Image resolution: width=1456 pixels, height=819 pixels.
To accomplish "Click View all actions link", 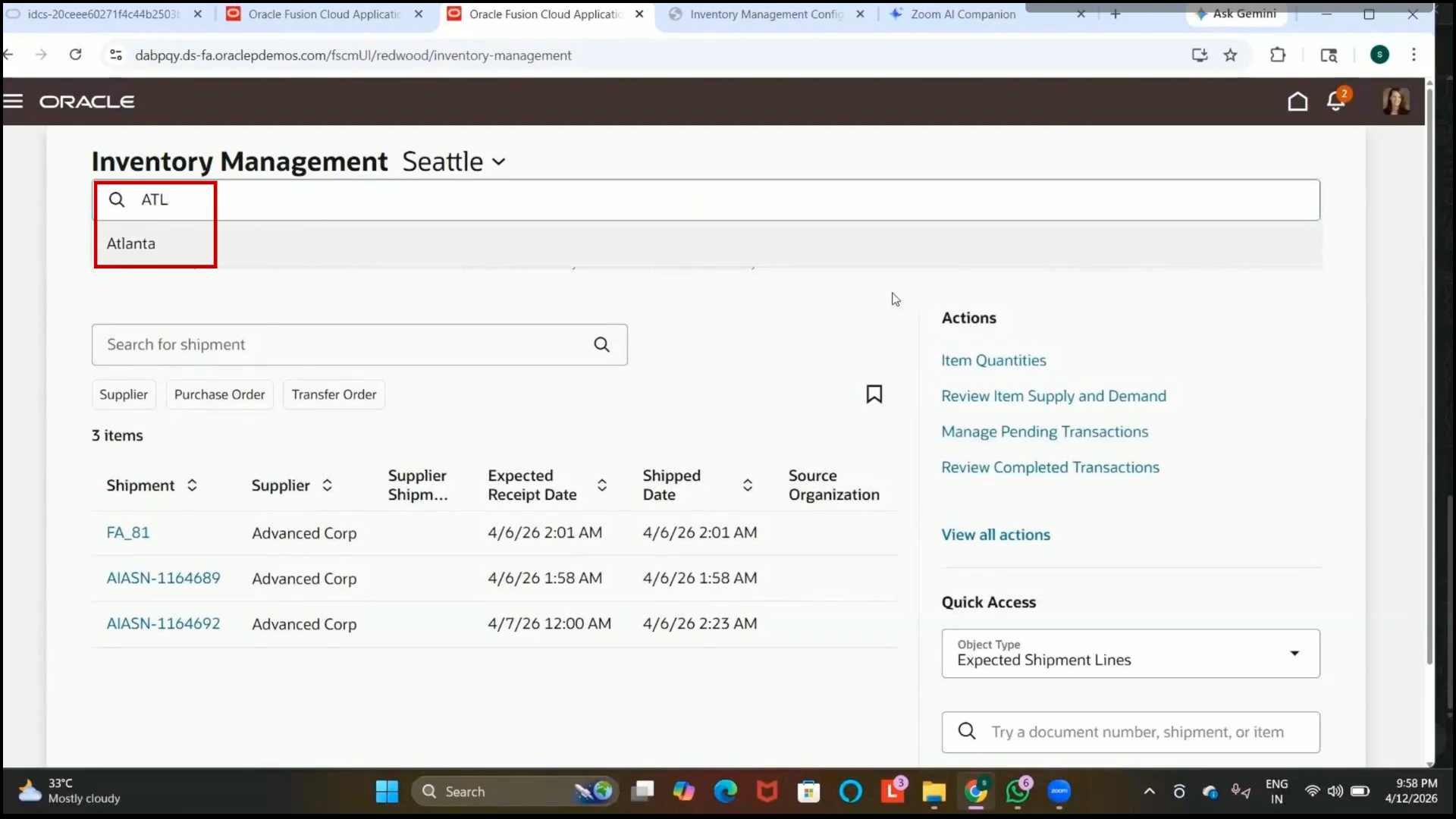I will (996, 535).
